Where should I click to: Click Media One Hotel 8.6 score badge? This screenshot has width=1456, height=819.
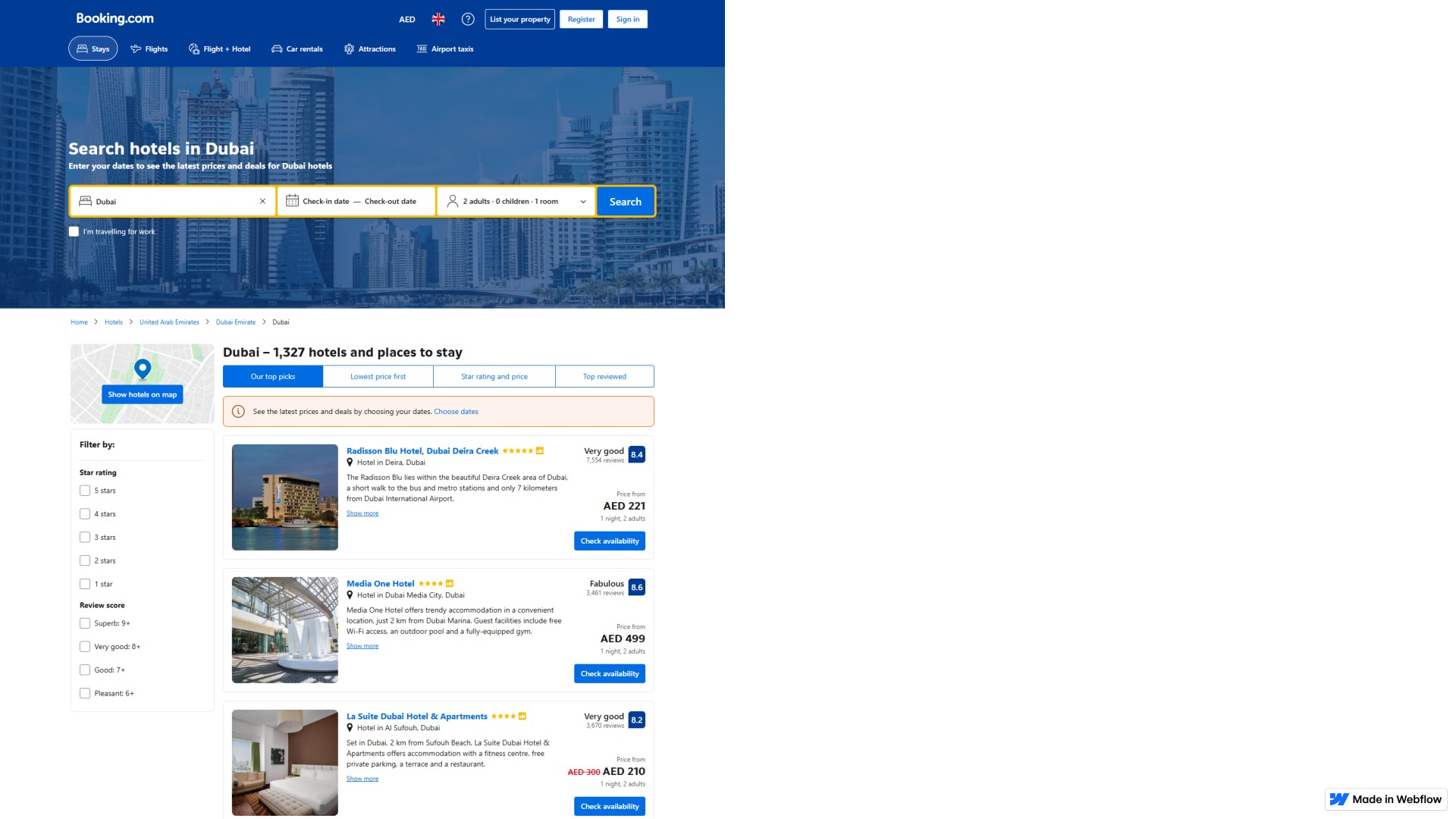[637, 588]
